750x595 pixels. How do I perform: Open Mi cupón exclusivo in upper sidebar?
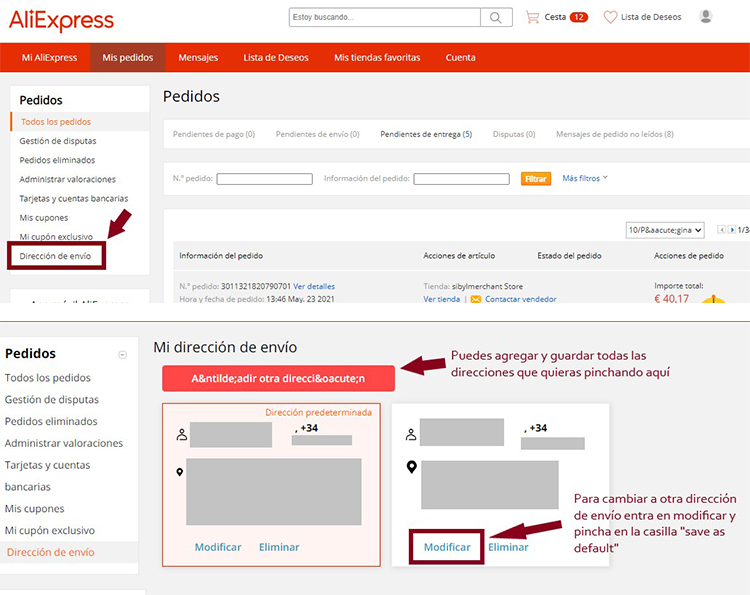click(x=56, y=237)
